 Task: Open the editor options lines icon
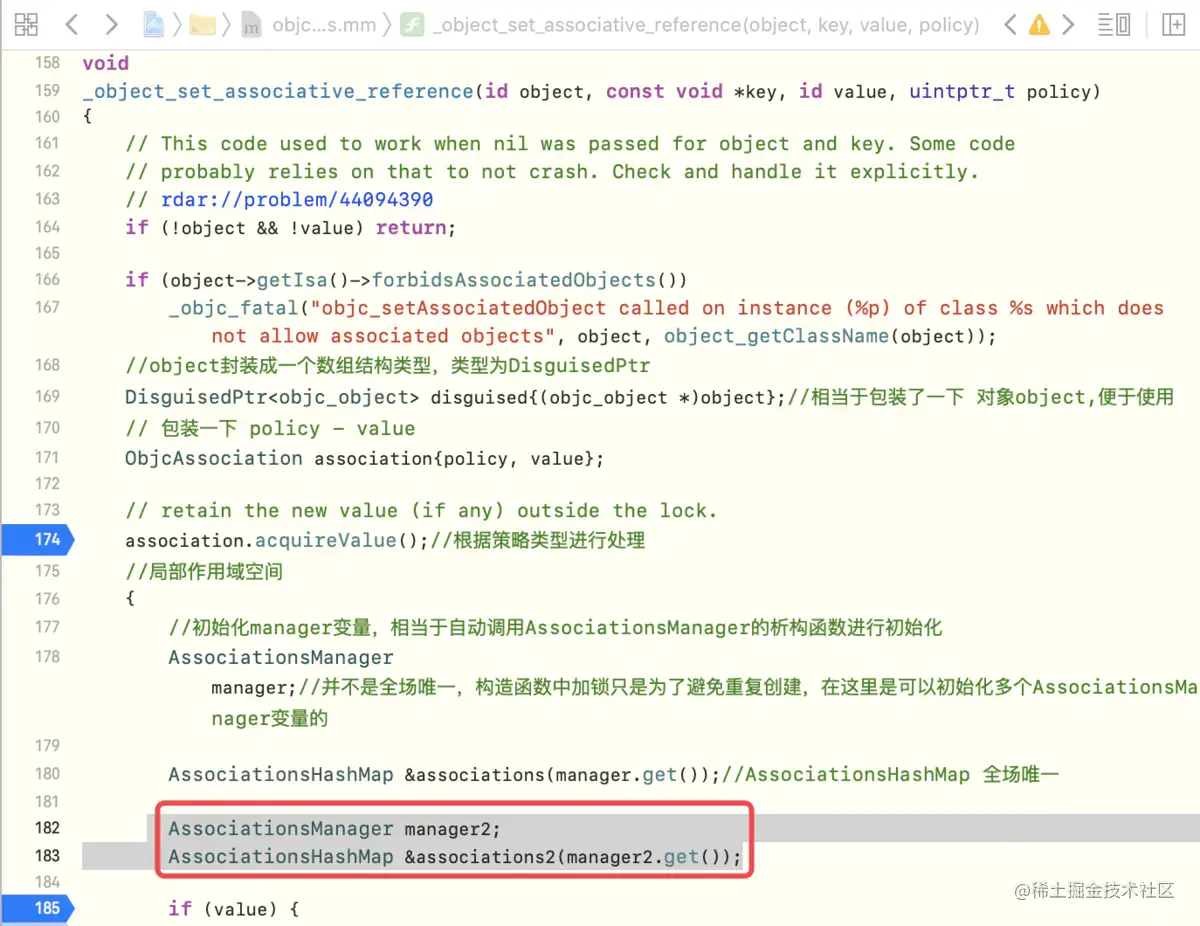(x=1114, y=24)
